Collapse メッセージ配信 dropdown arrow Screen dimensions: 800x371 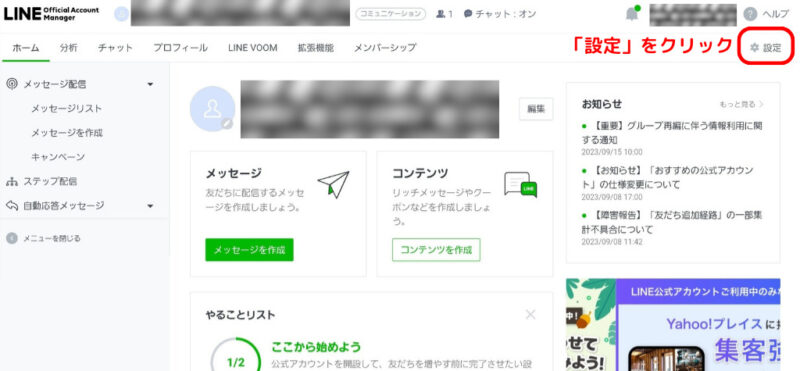click(x=150, y=84)
